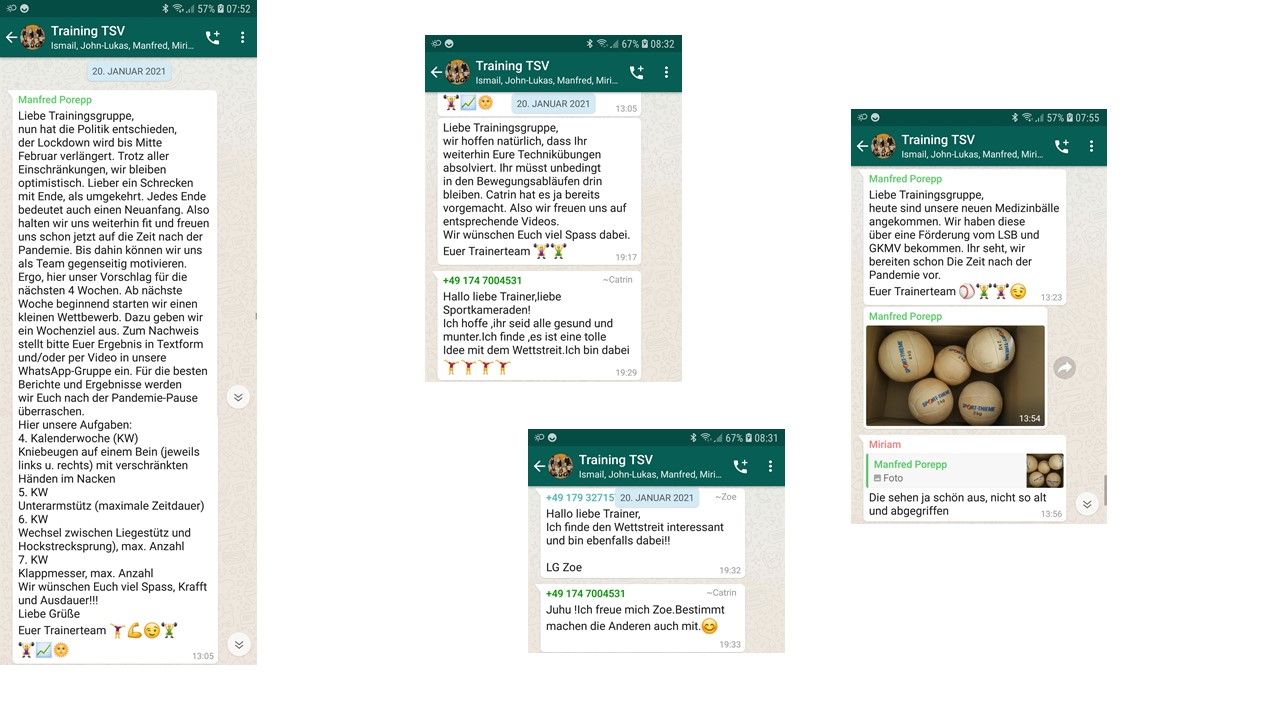Open quoted 'Manfred Porepp Foto' reply in Miriam's message

click(x=965, y=471)
